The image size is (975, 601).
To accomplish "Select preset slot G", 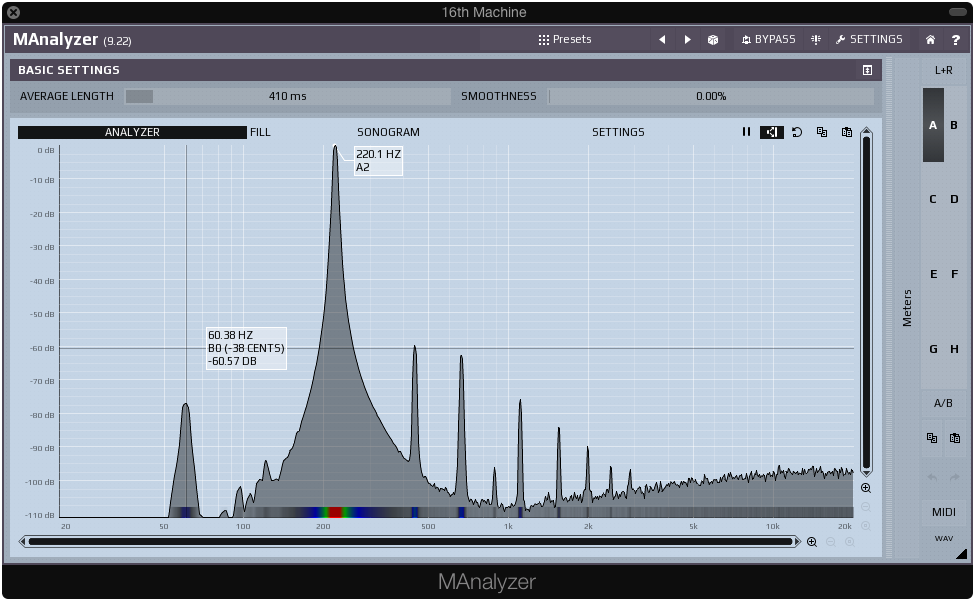I will 933,349.
